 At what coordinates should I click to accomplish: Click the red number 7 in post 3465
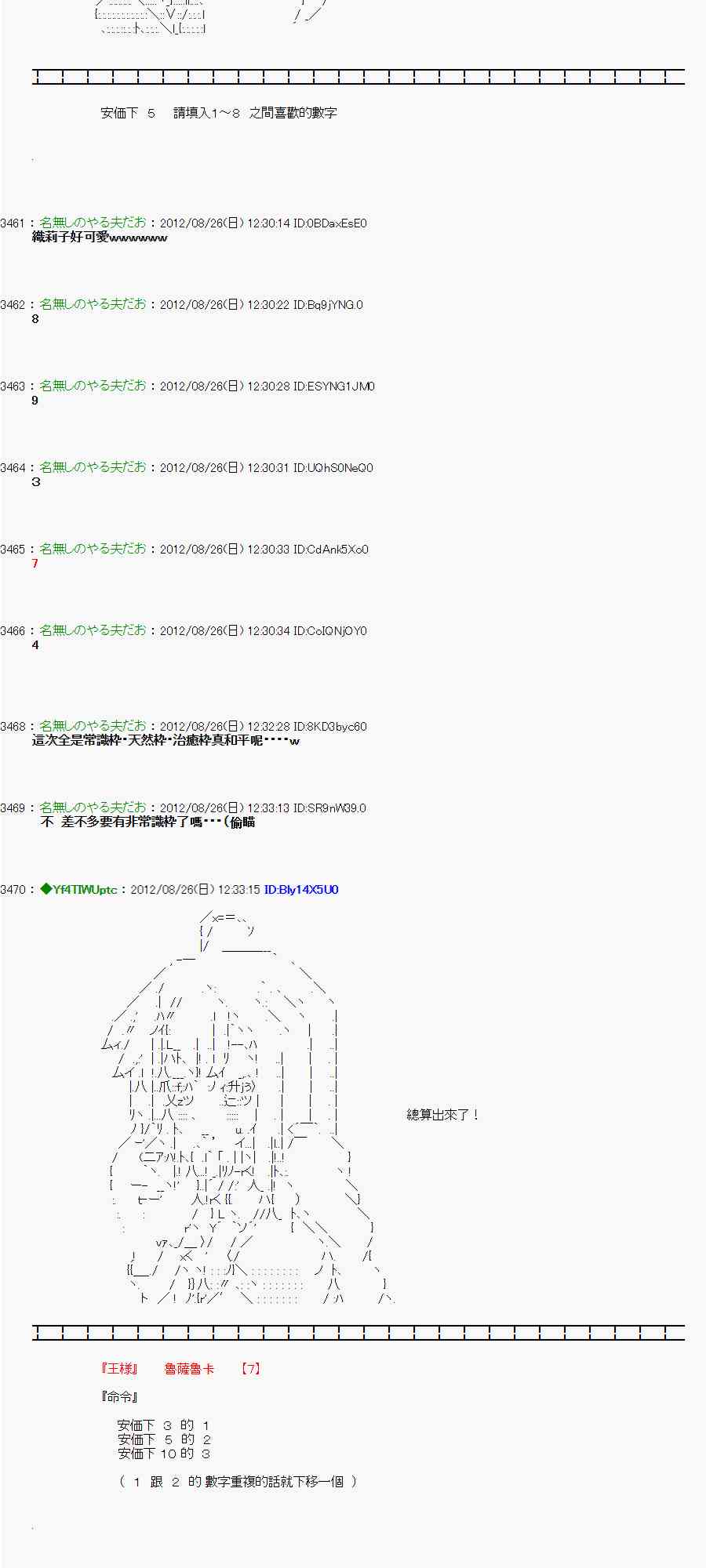35,564
